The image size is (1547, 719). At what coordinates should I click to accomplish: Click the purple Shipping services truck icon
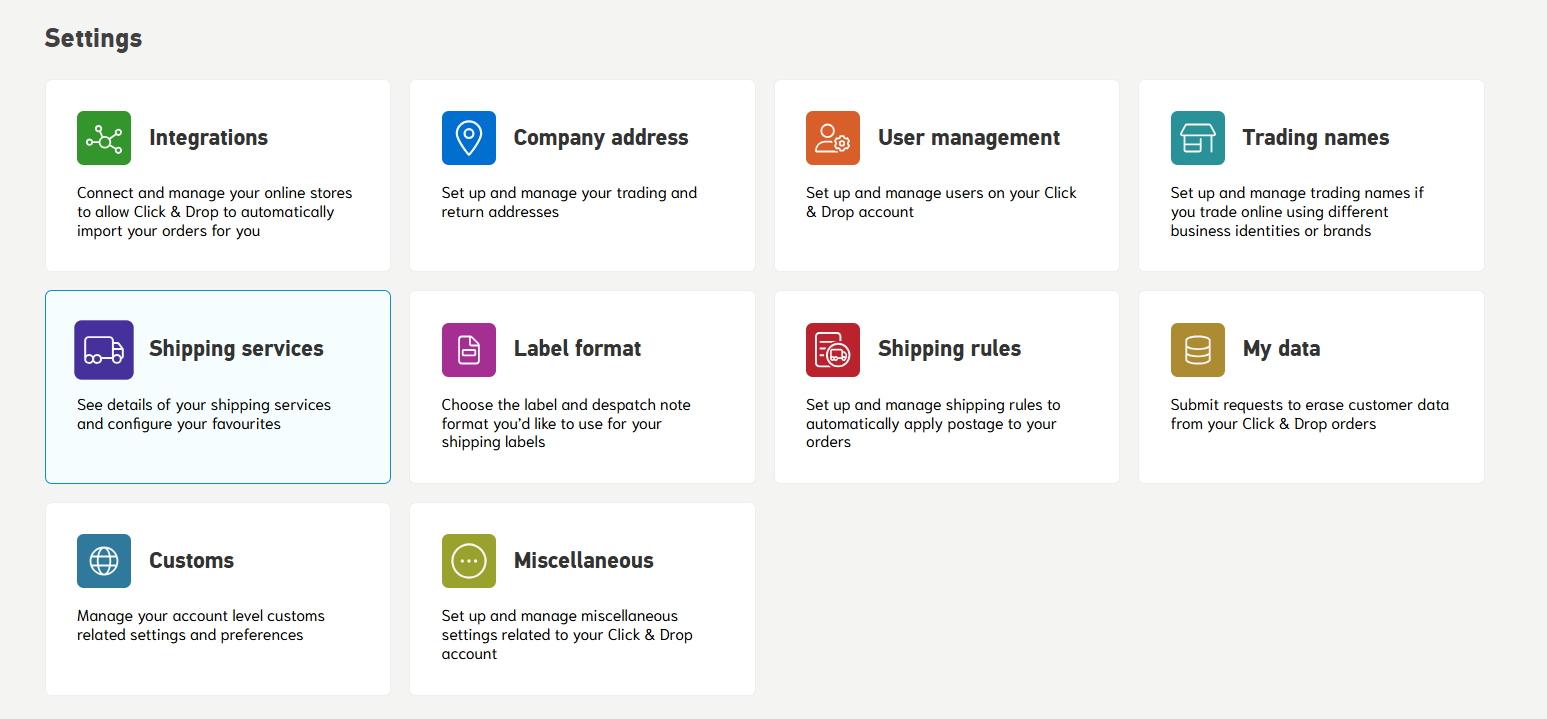104,350
